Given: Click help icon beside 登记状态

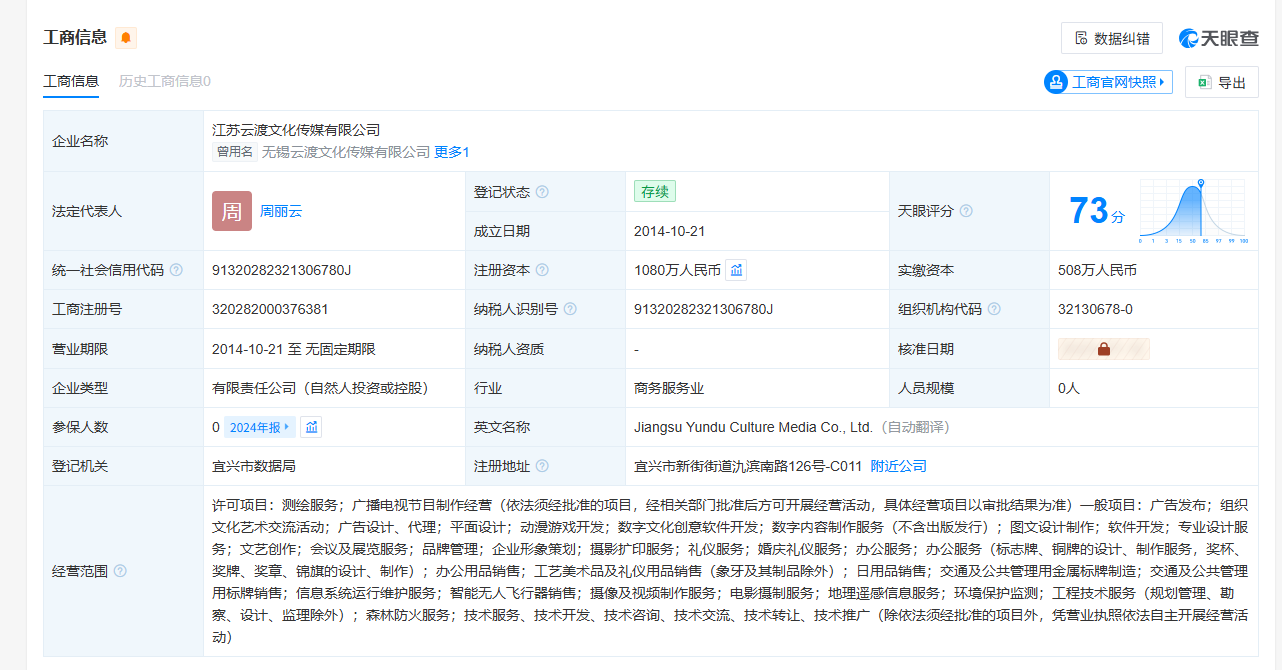Looking at the screenshot, I should coord(542,192).
